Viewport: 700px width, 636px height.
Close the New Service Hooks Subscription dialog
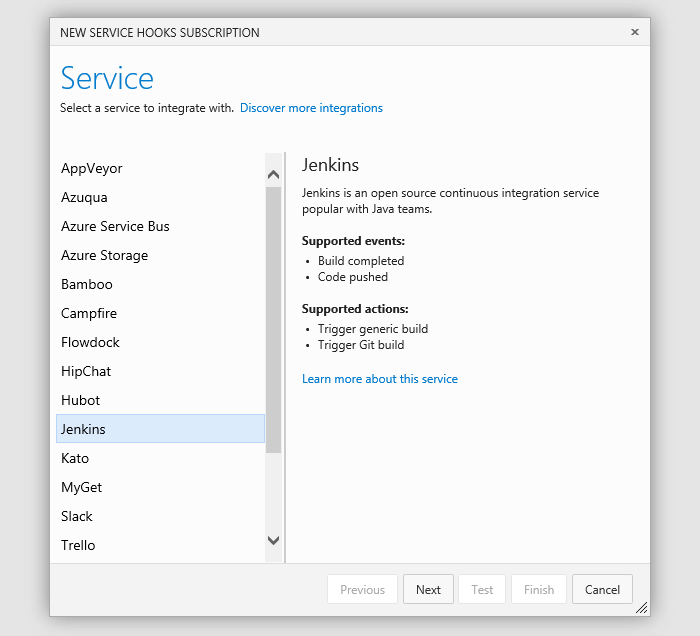point(634,32)
